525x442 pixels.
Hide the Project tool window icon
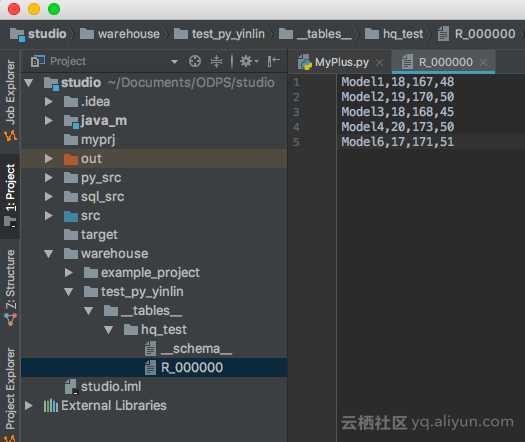click(274, 61)
